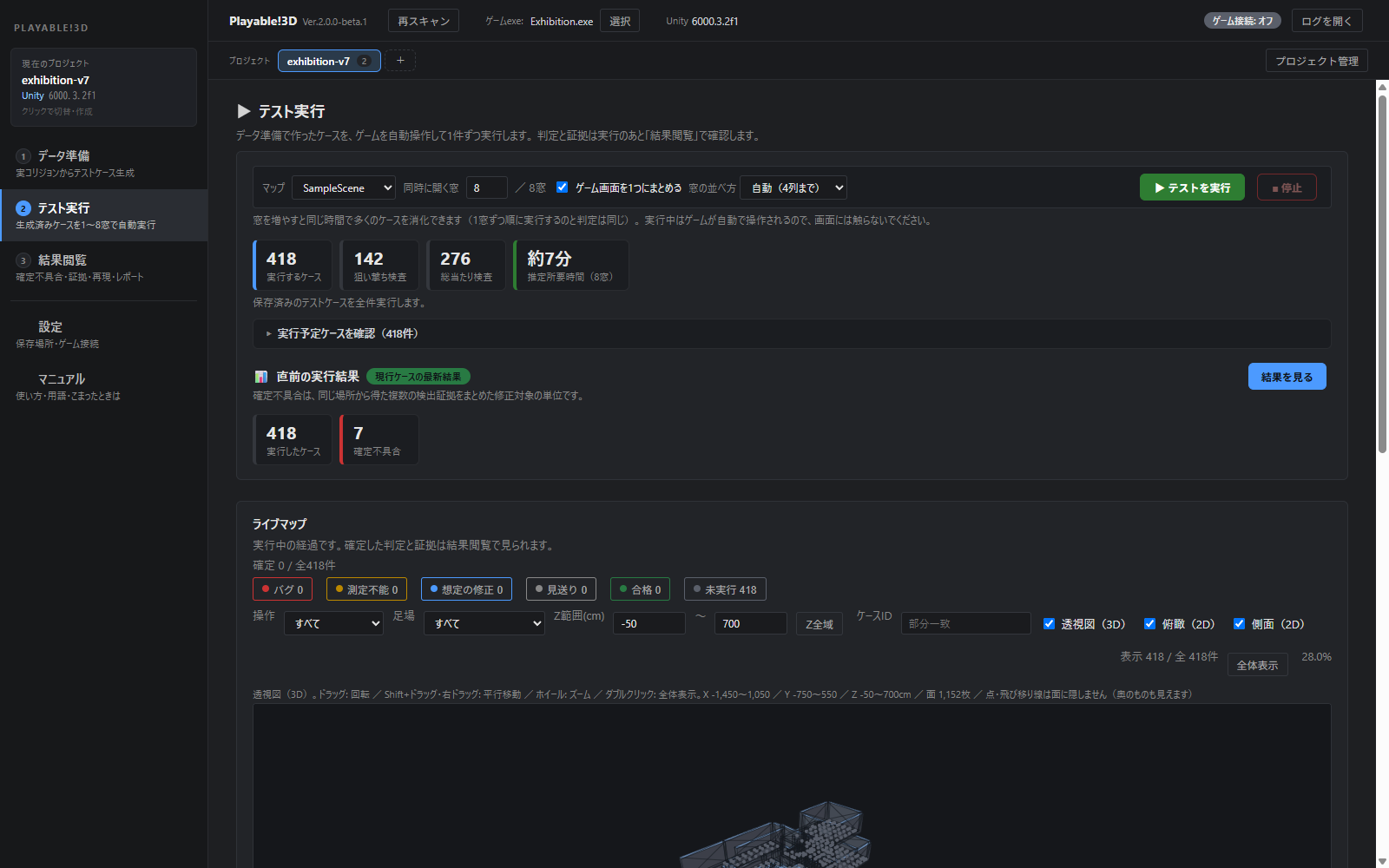Image resolution: width=1389 pixels, height=868 pixels.
Task: Click the 276 総当たり検査 card
Action: click(x=466, y=266)
